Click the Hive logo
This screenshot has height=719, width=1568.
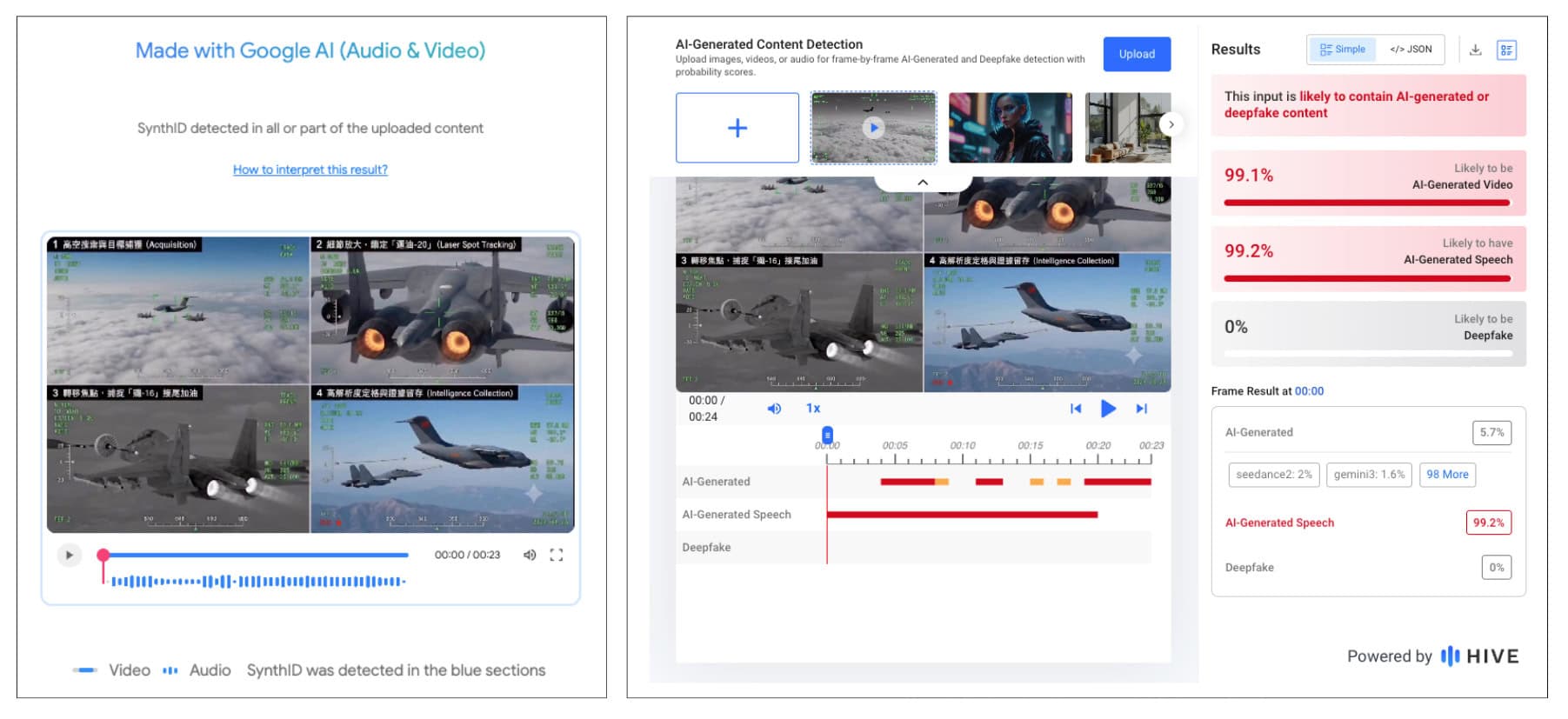tap(1479, 656)
